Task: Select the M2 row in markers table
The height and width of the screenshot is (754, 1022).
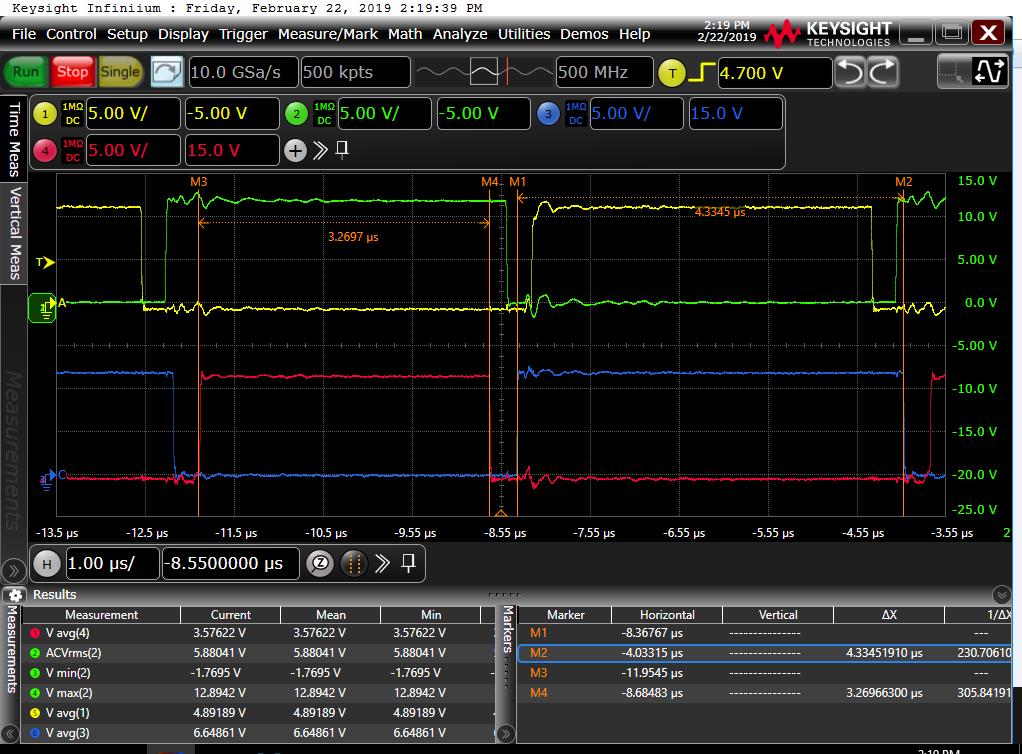Action: [765, 653]
